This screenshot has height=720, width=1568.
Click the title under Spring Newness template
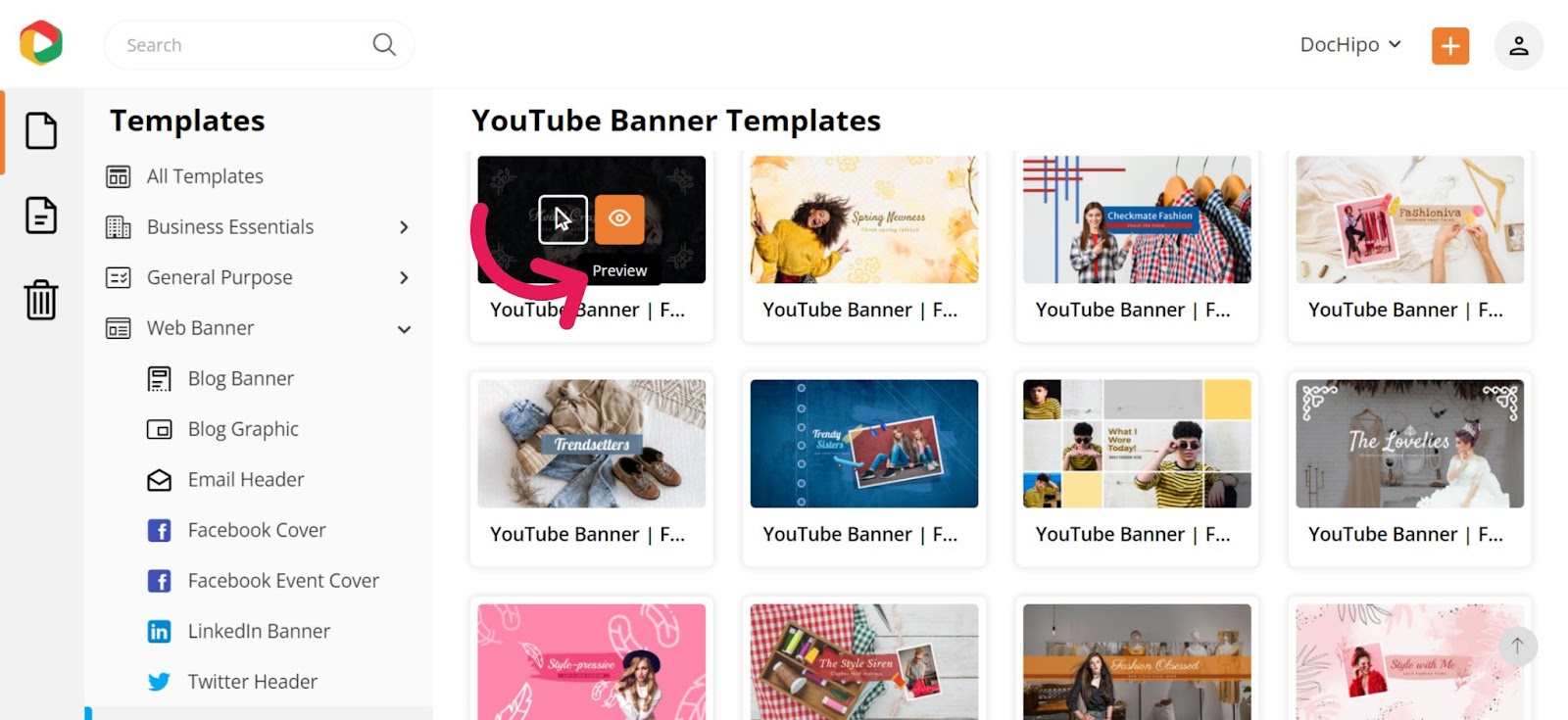tap(860, 311)
